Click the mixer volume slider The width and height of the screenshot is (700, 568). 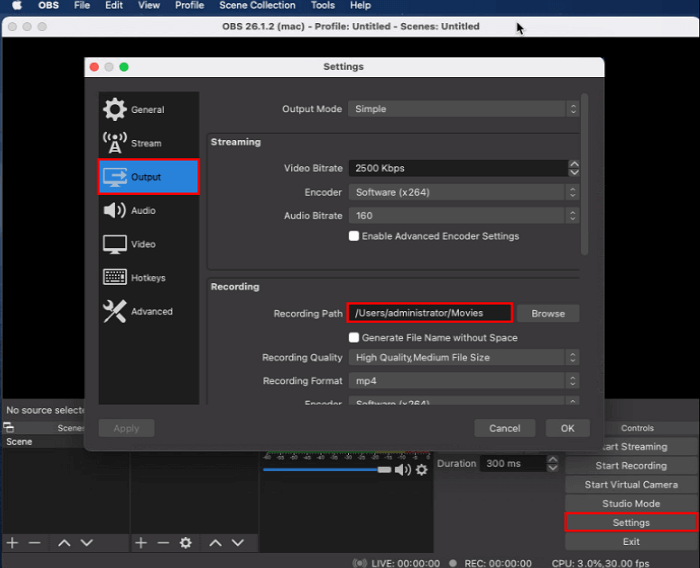pos(327,469)
